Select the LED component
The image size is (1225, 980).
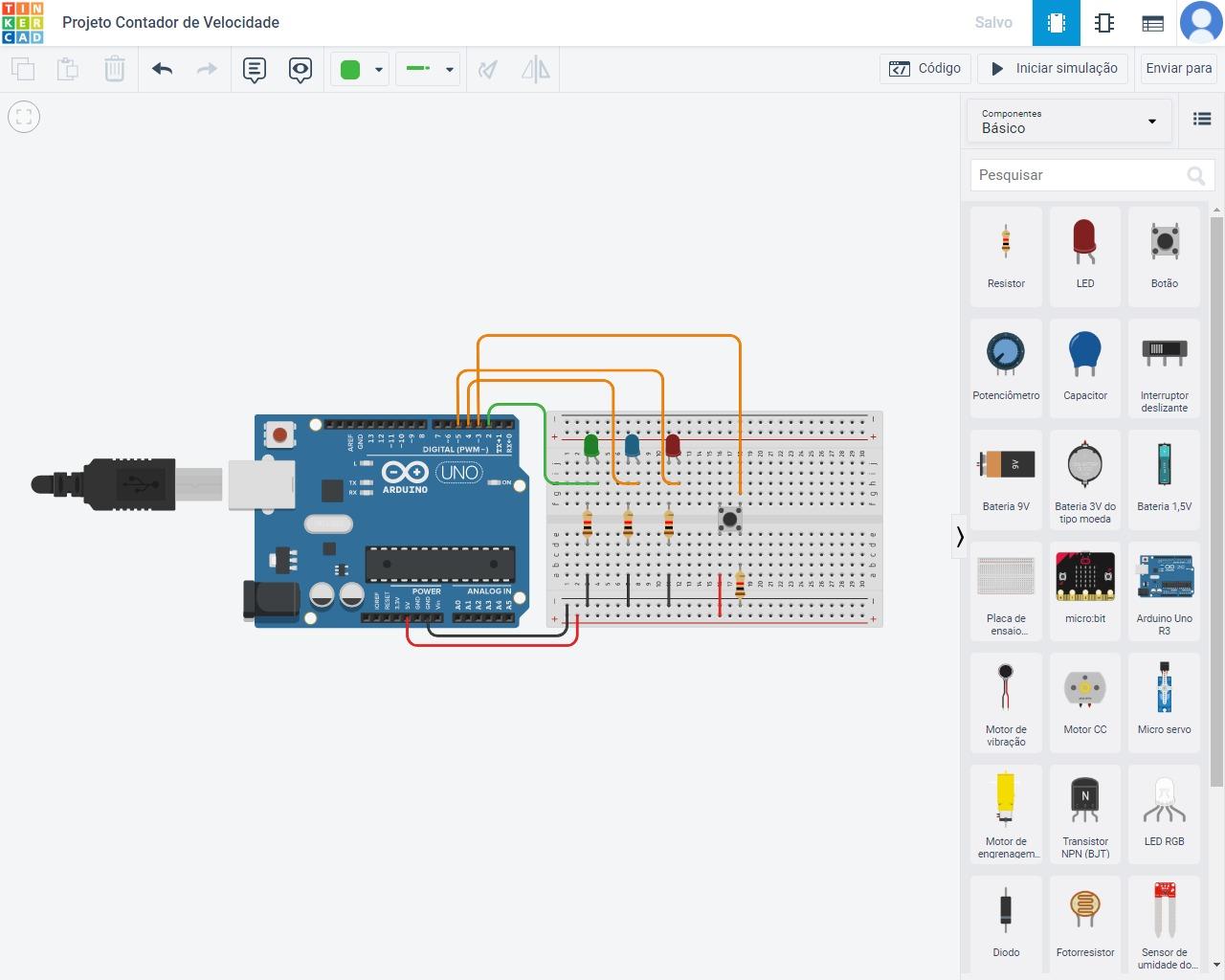click(x=1085, y=256)
